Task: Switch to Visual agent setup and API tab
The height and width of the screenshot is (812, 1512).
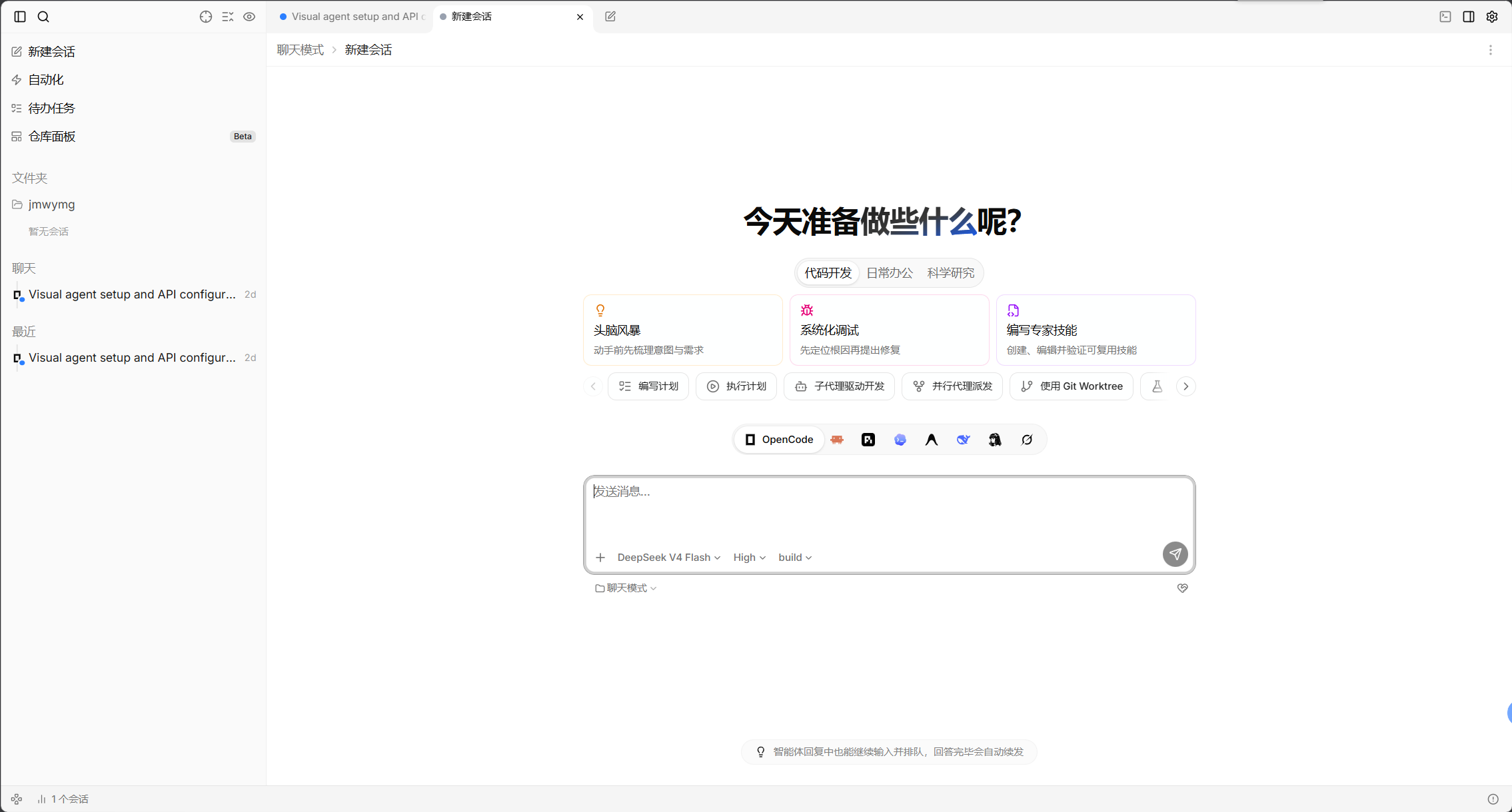Action: [x=353, y=17]
